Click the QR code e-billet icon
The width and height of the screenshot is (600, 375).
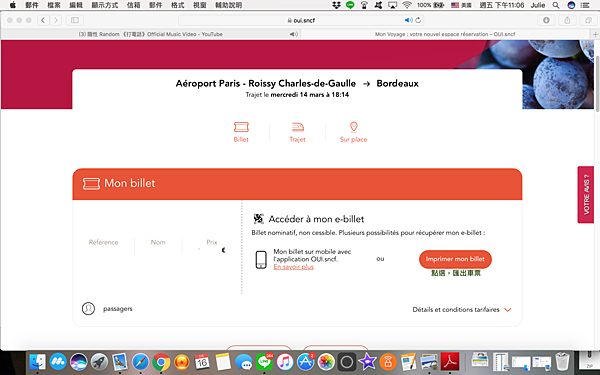point(259,219)
